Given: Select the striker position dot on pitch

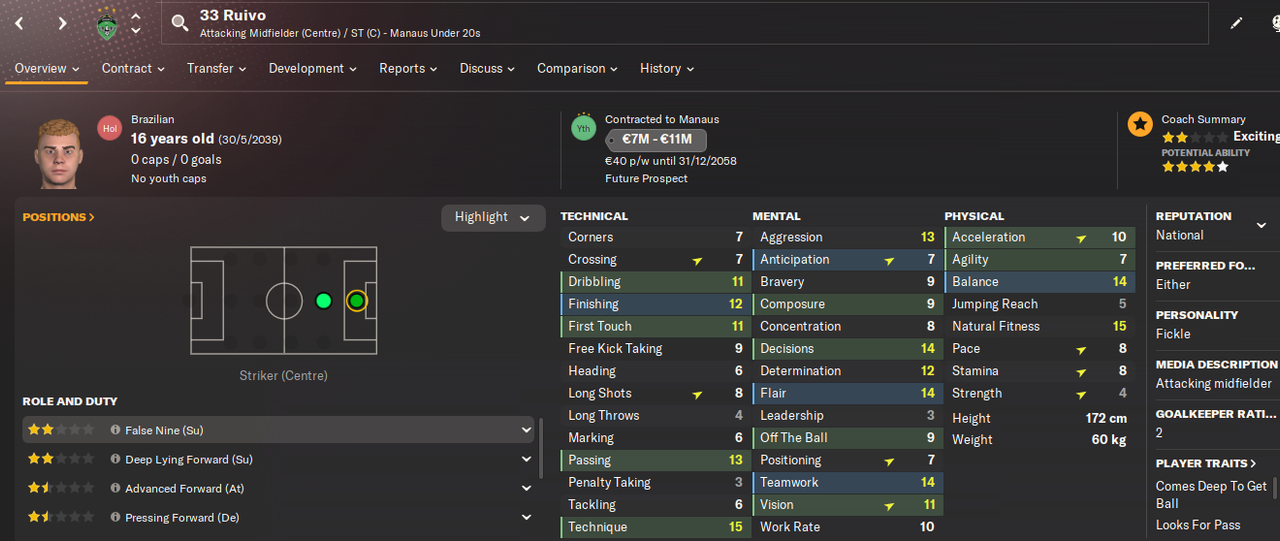Looking at the screenshot, I should coord(356,300).
